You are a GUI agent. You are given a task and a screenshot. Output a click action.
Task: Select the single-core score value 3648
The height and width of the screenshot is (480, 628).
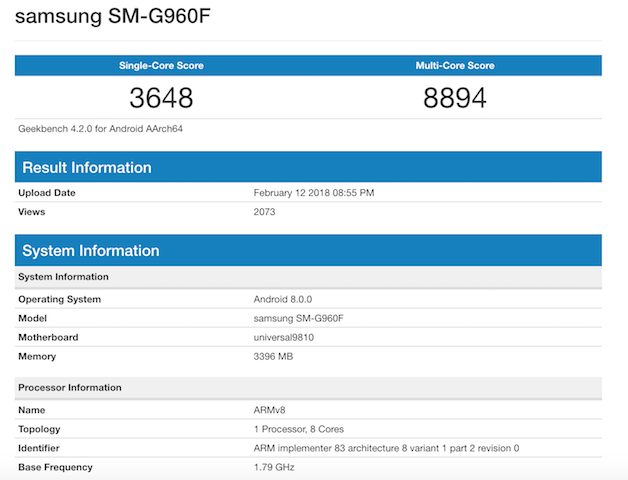click(161, 98)
